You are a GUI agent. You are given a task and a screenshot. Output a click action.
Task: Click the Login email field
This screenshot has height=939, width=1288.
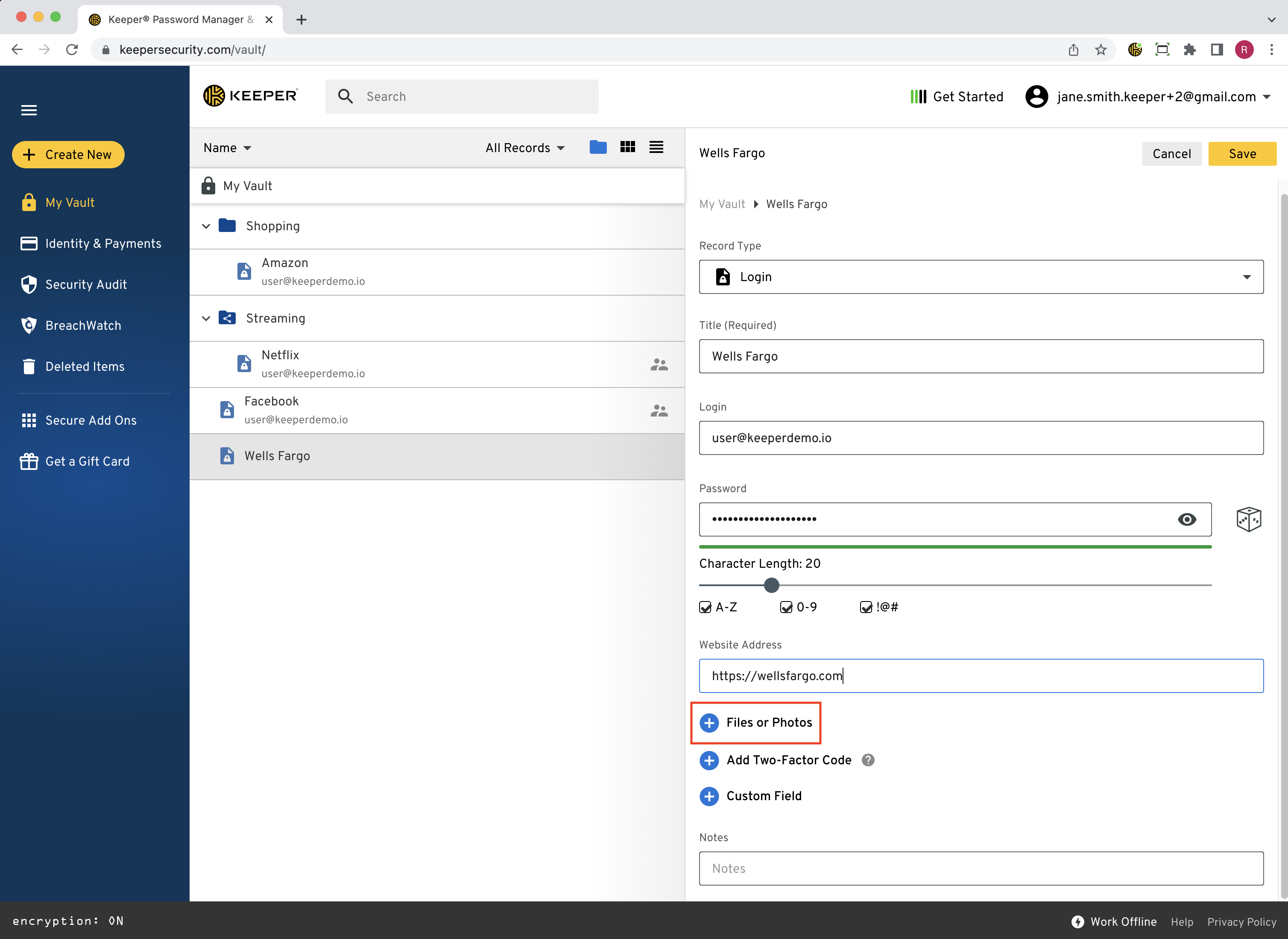(x=981, y=437)
